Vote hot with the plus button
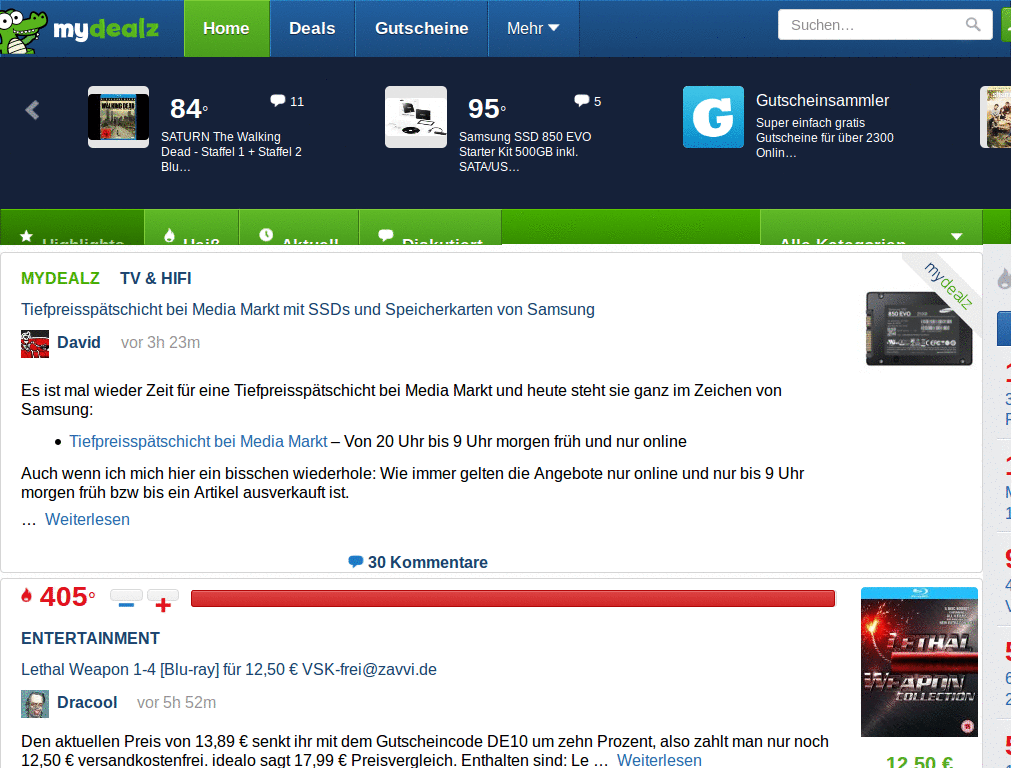The image size is (1024, 768). pos(163,600)
